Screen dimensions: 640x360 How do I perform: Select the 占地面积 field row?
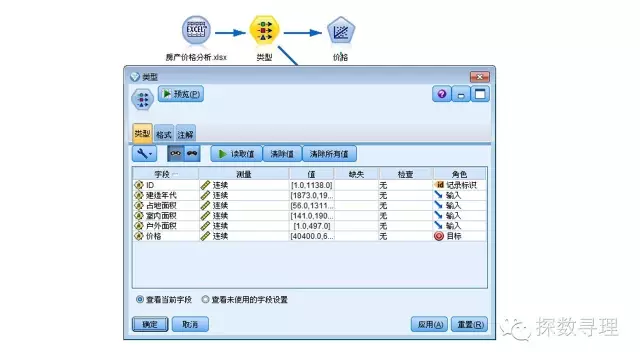coord(309,205)
